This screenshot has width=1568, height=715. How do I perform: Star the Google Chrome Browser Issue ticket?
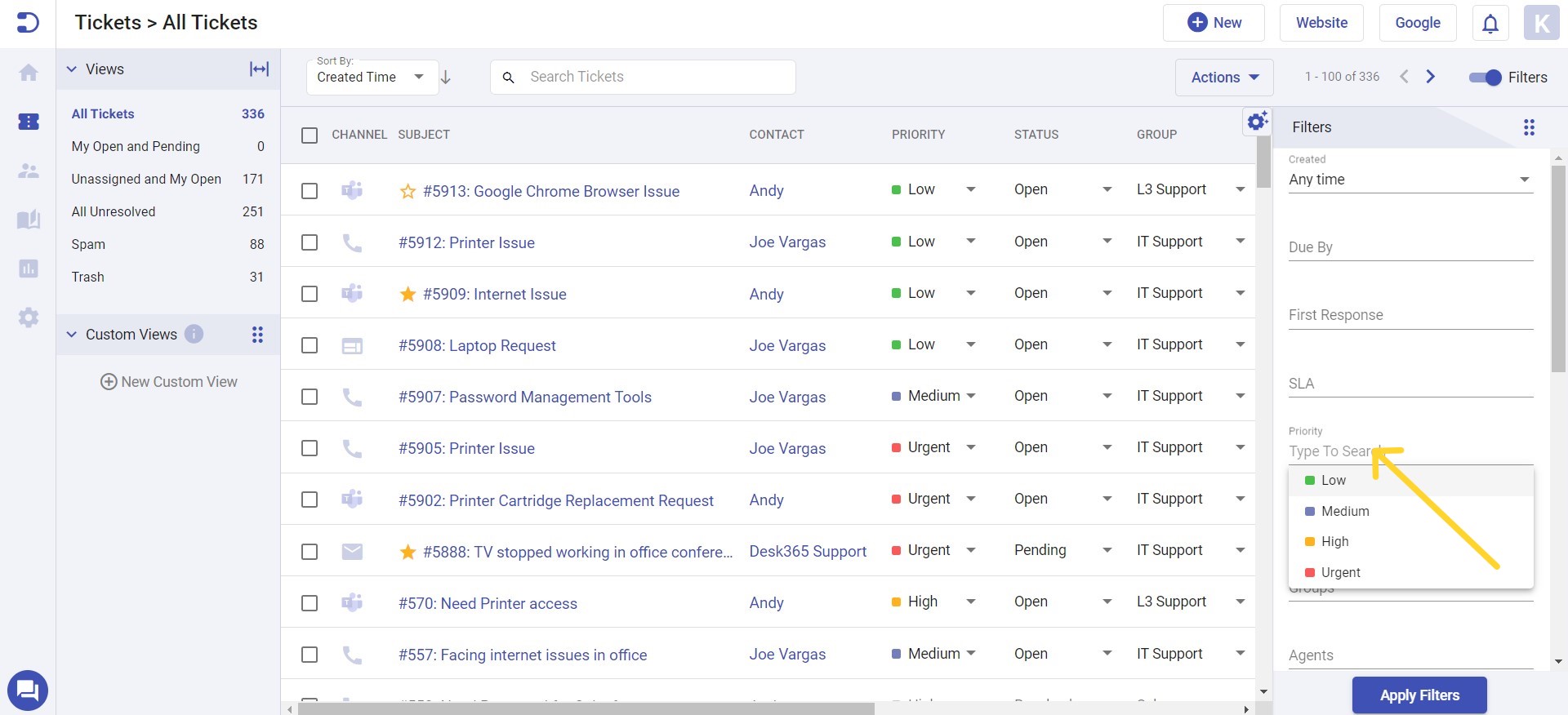(408, 192)
